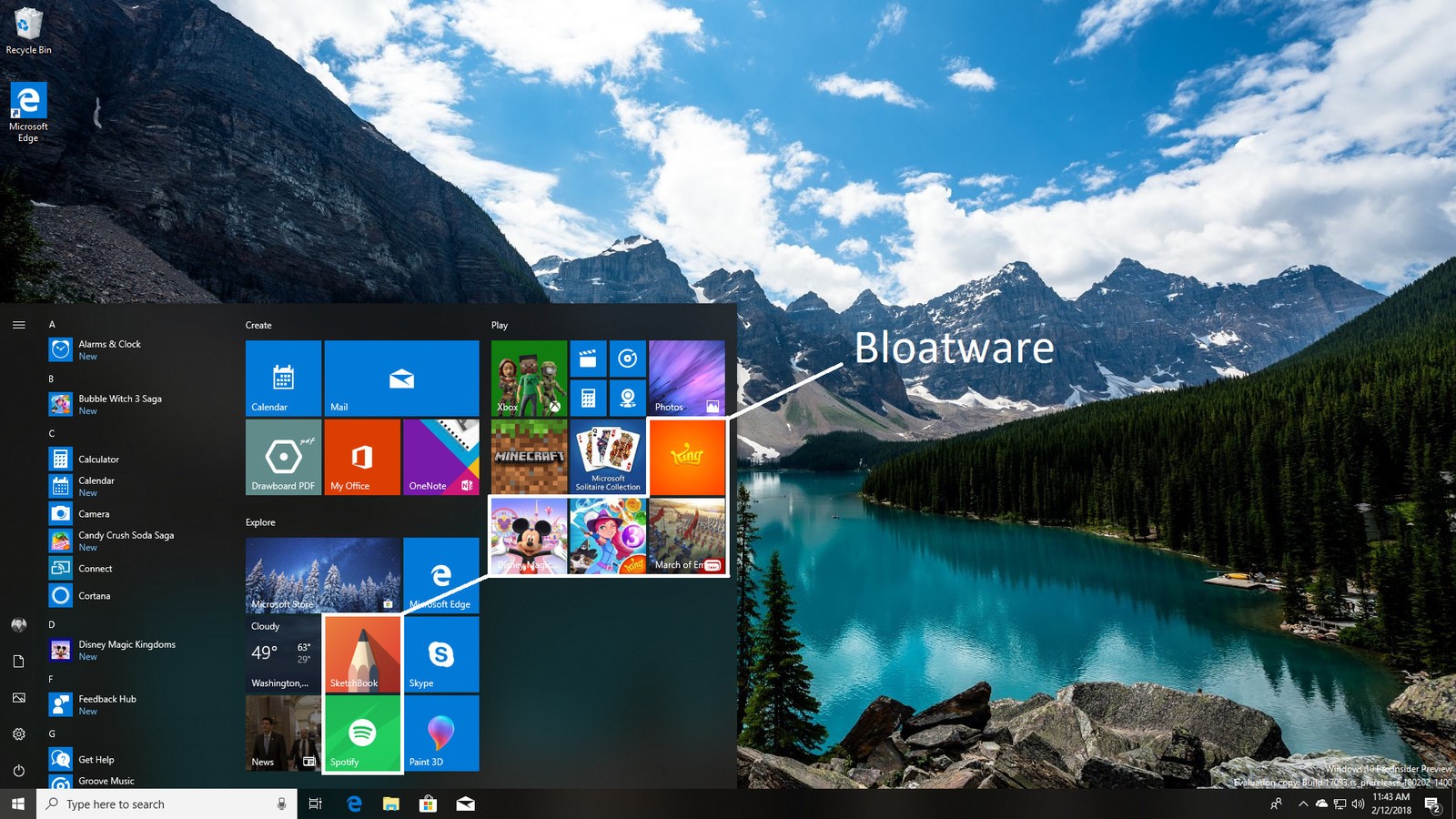Open Camera in the app list
Viewport: 1456px width, 819px height.
point(136,513)
